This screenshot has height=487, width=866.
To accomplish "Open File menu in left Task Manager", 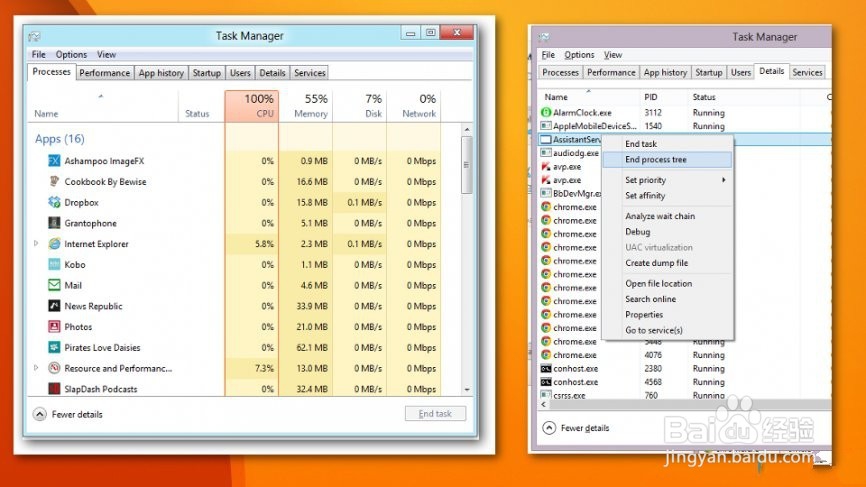I will point(39,54).
